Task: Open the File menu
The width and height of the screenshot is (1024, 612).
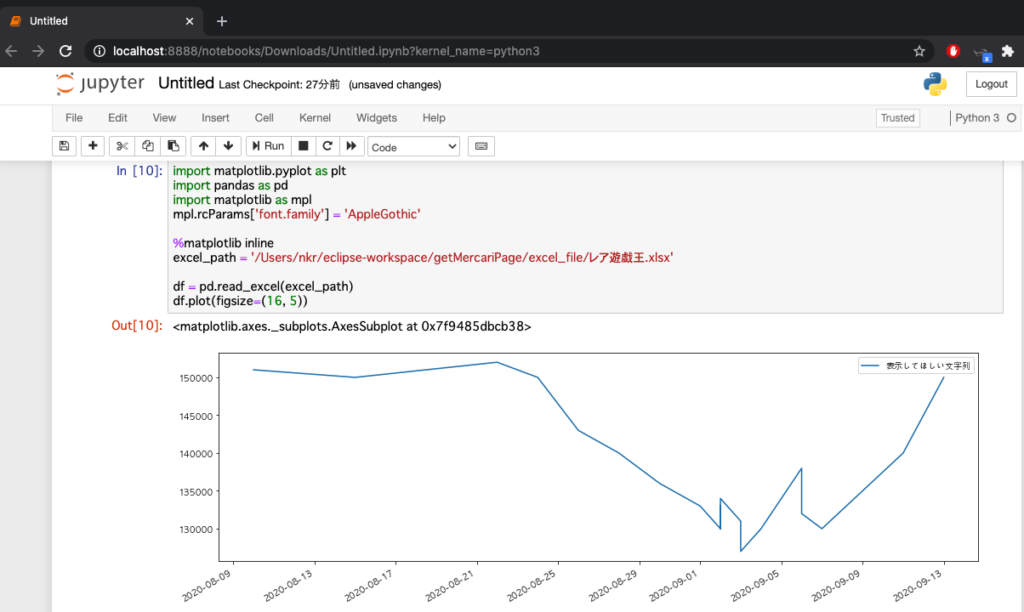Action: (x=74, y=118)
